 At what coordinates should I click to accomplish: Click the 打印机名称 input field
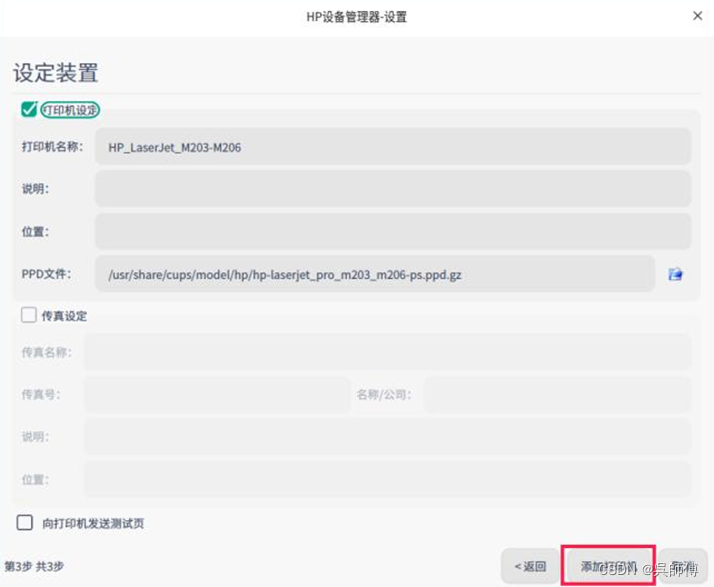pyautogui.click(x=393, y=147)
